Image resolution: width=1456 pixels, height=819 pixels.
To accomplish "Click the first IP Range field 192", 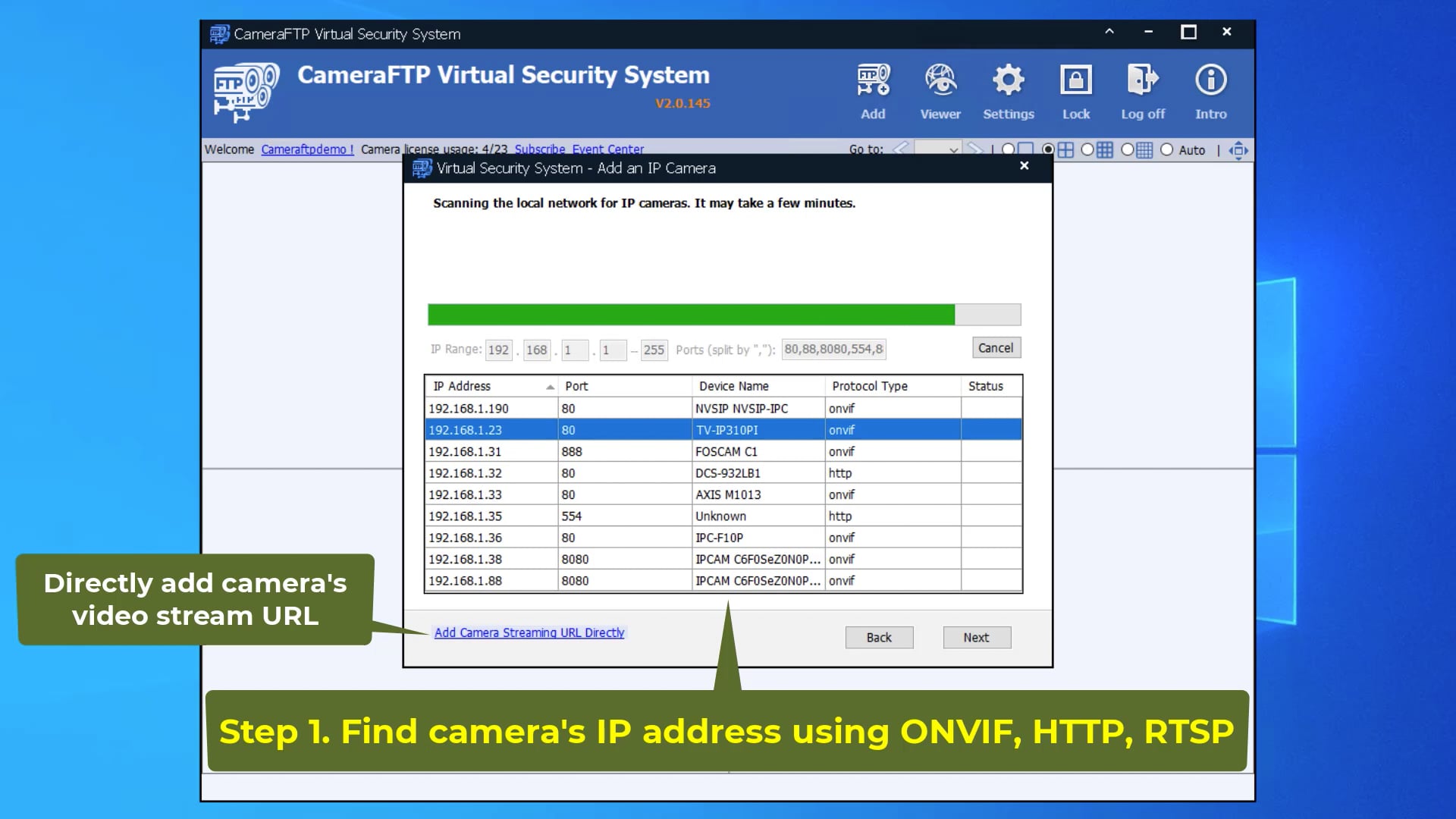I will tap(498, 350).
